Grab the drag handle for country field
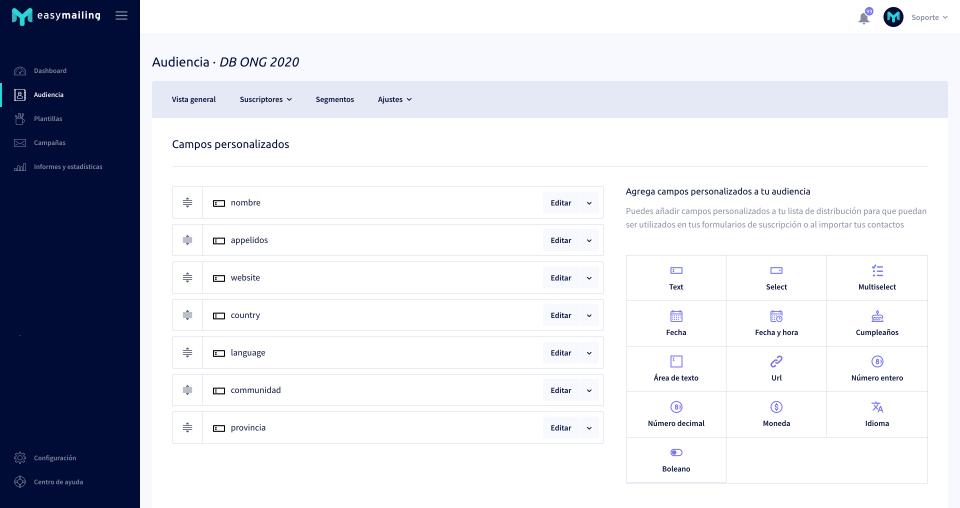 point(187,315)
